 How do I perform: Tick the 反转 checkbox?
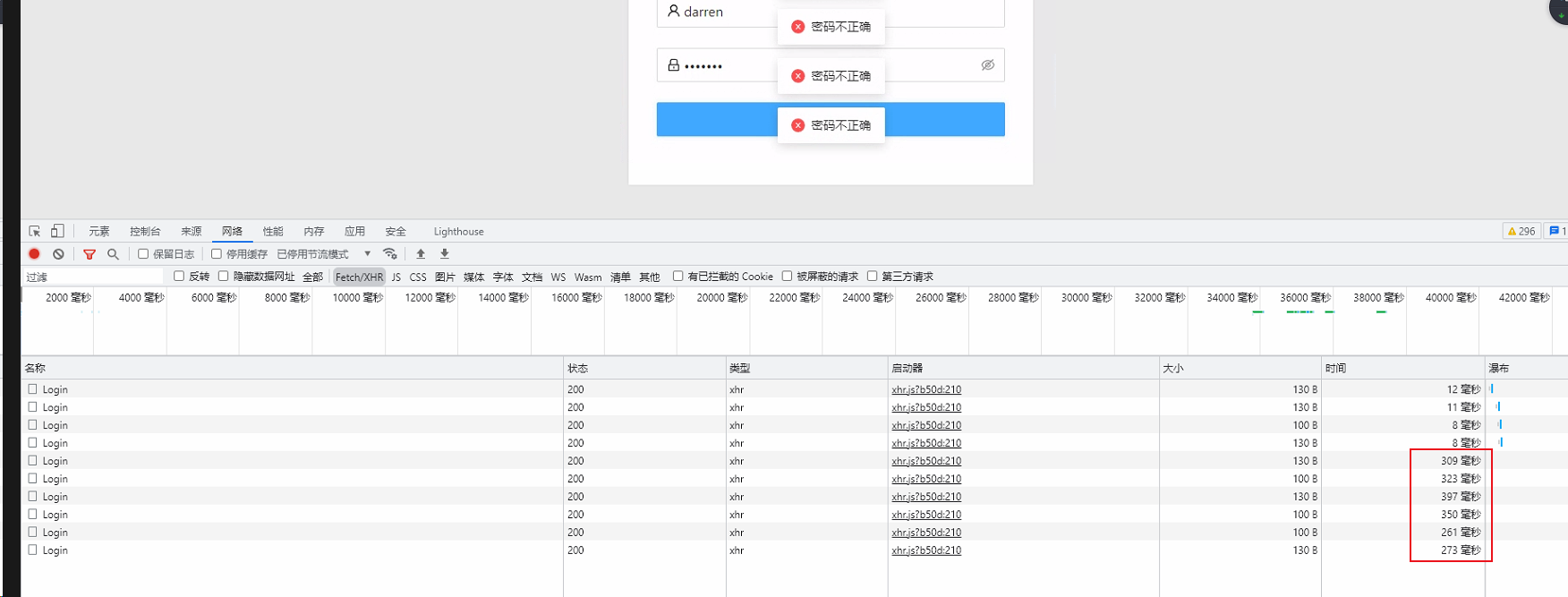click(x=179, y=277)
